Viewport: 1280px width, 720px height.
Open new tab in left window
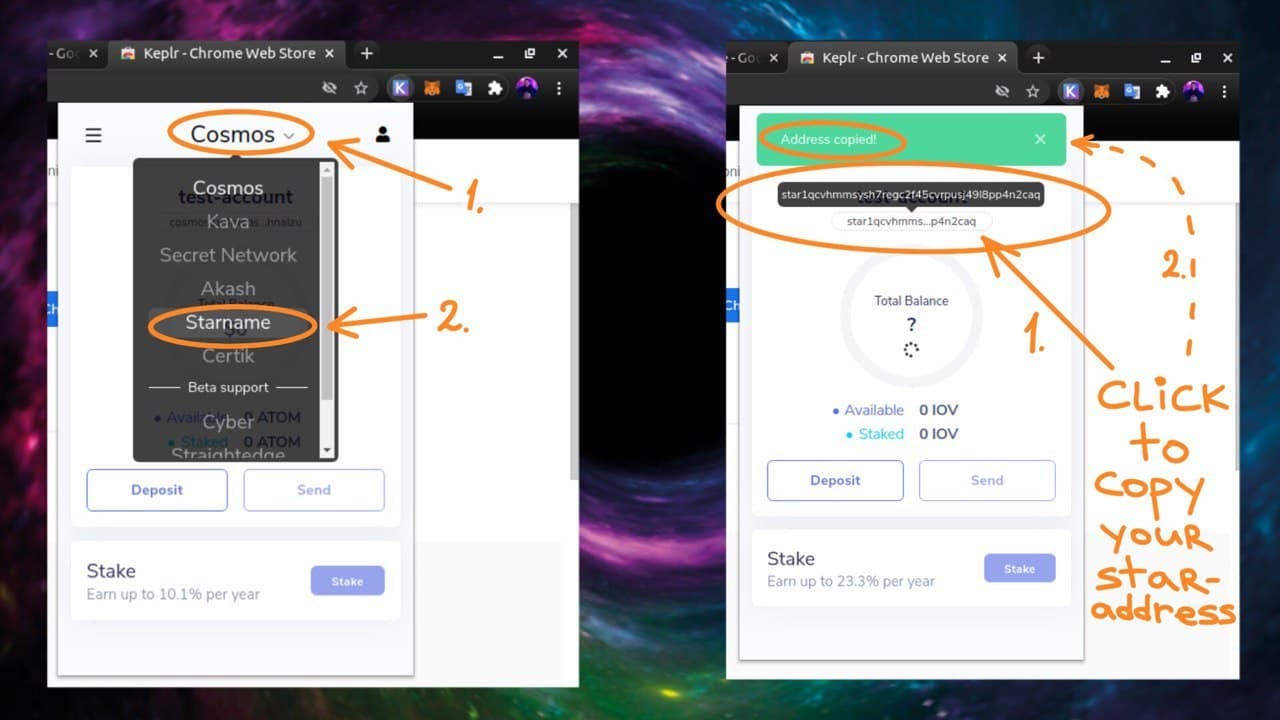pyautogui.click(x=366, y=53)
